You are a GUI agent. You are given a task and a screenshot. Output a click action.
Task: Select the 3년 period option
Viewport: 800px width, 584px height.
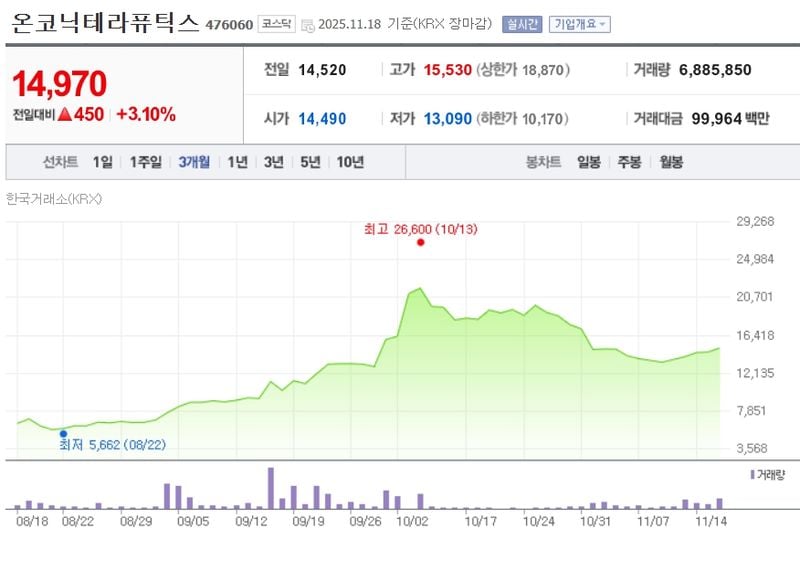click(x=273, y=162)
